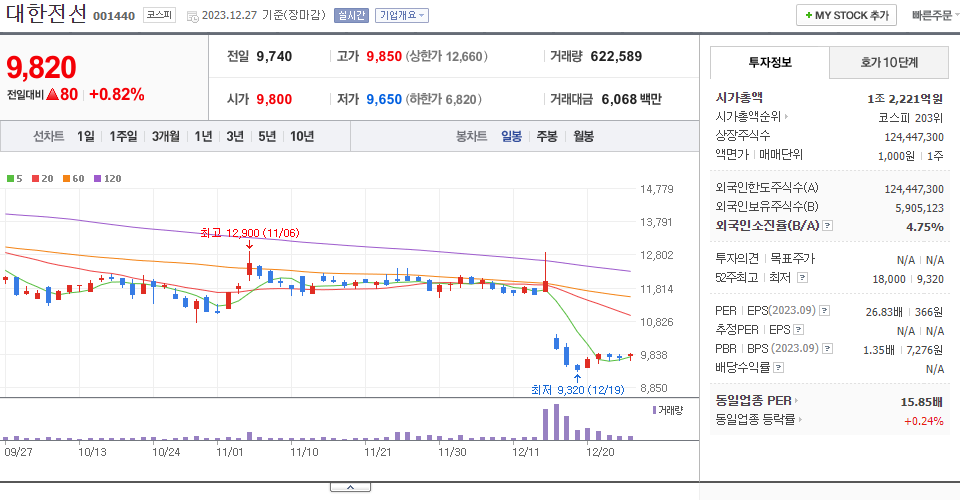The image size is (960, 500).
Task: Expand the 빠른주문 dropdown
Action: point(935,15)
